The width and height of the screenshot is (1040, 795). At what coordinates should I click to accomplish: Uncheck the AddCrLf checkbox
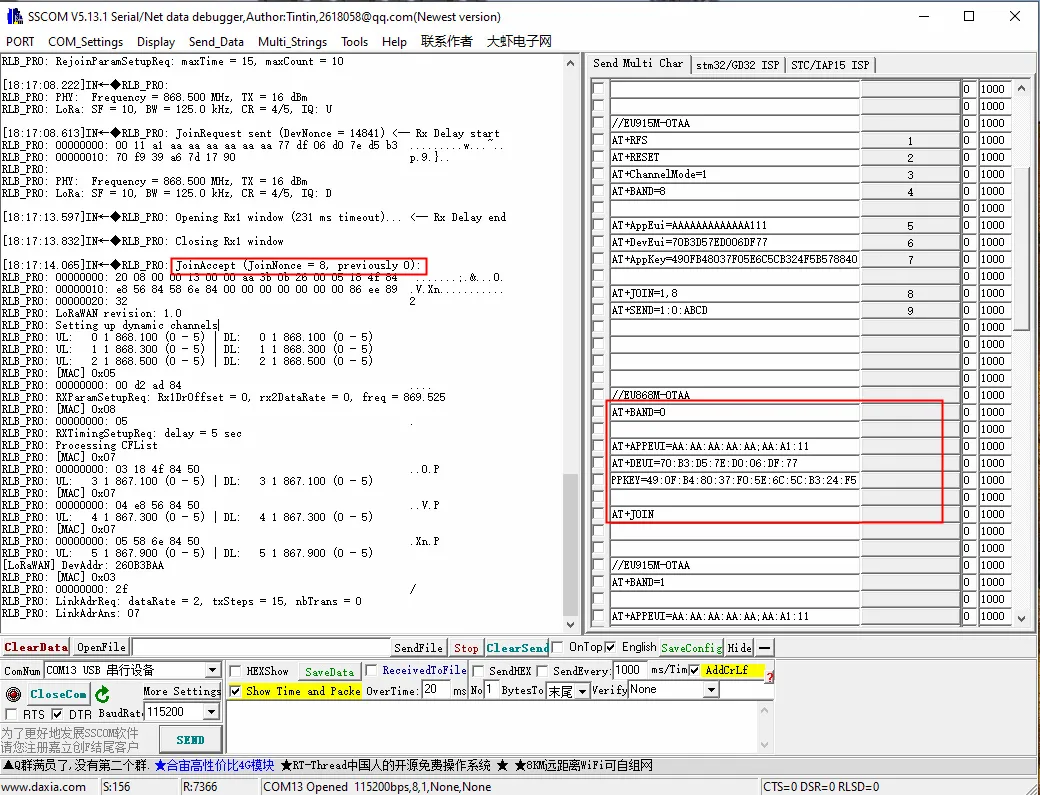[x=694, y=670]
